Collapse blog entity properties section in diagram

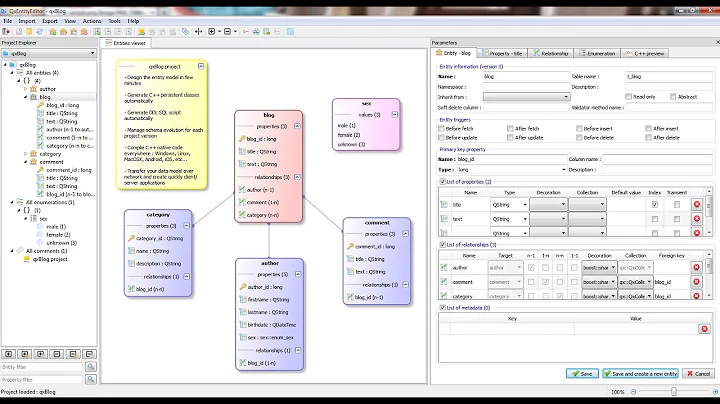click(297, 126)
